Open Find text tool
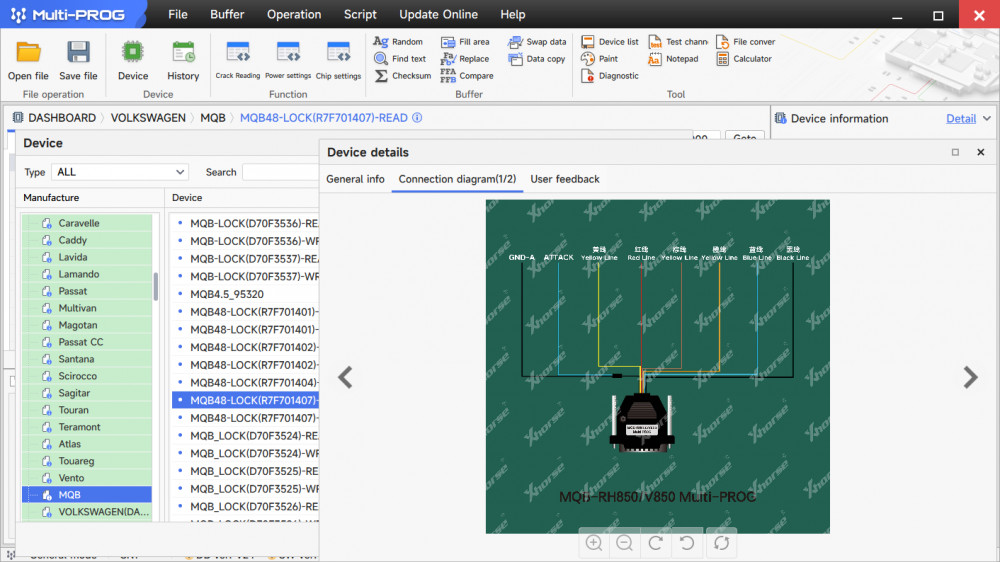The image size is (1000, 562). pos(400,59)
